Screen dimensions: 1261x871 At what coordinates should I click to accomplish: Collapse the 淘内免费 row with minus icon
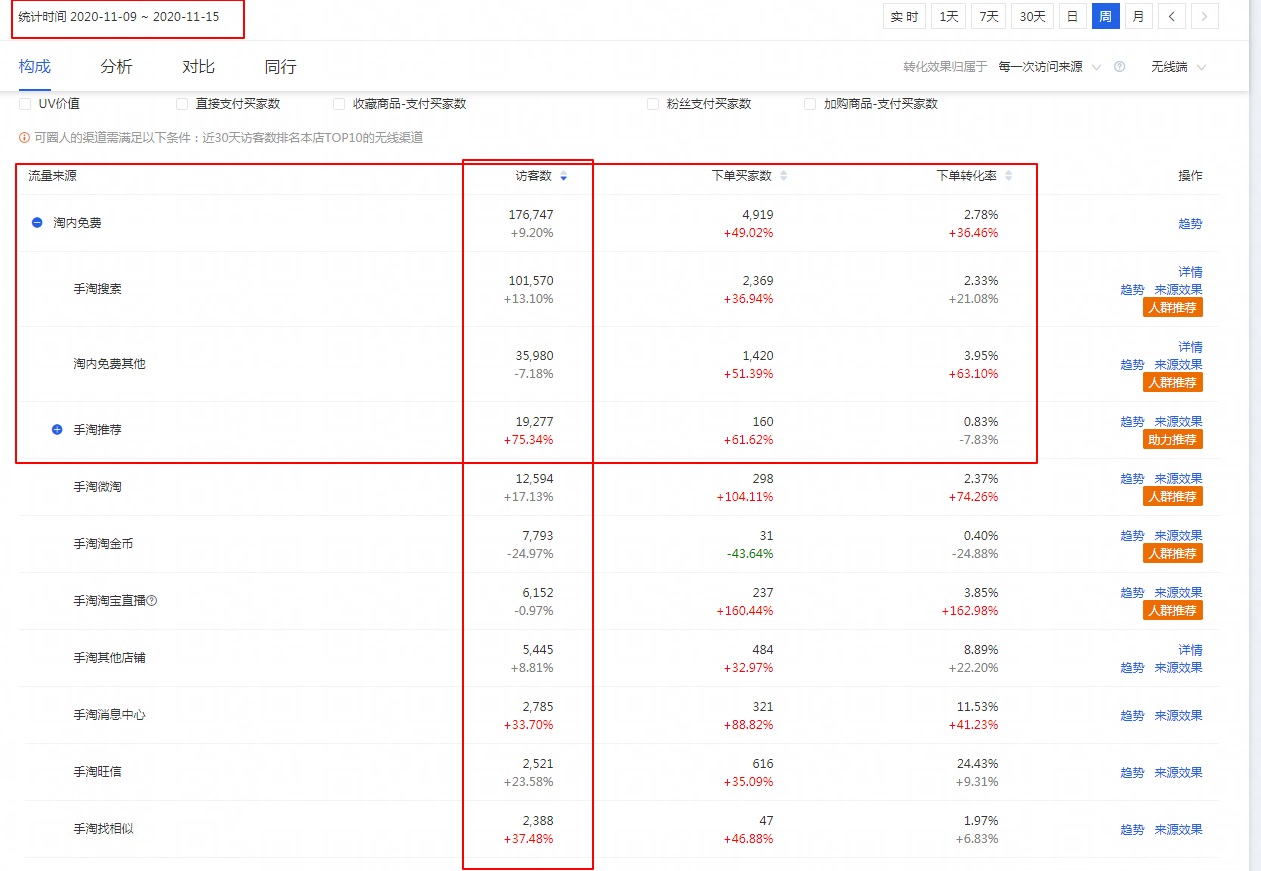point(37,223)
